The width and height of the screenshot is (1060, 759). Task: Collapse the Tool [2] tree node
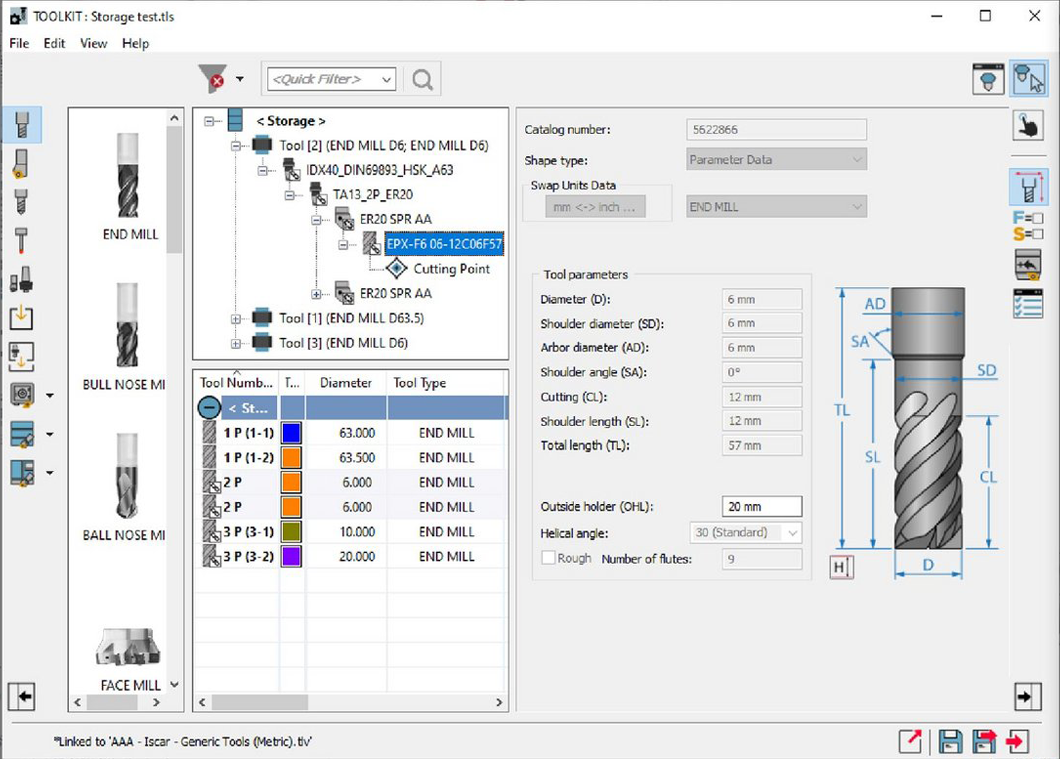[x=236, y=145]
